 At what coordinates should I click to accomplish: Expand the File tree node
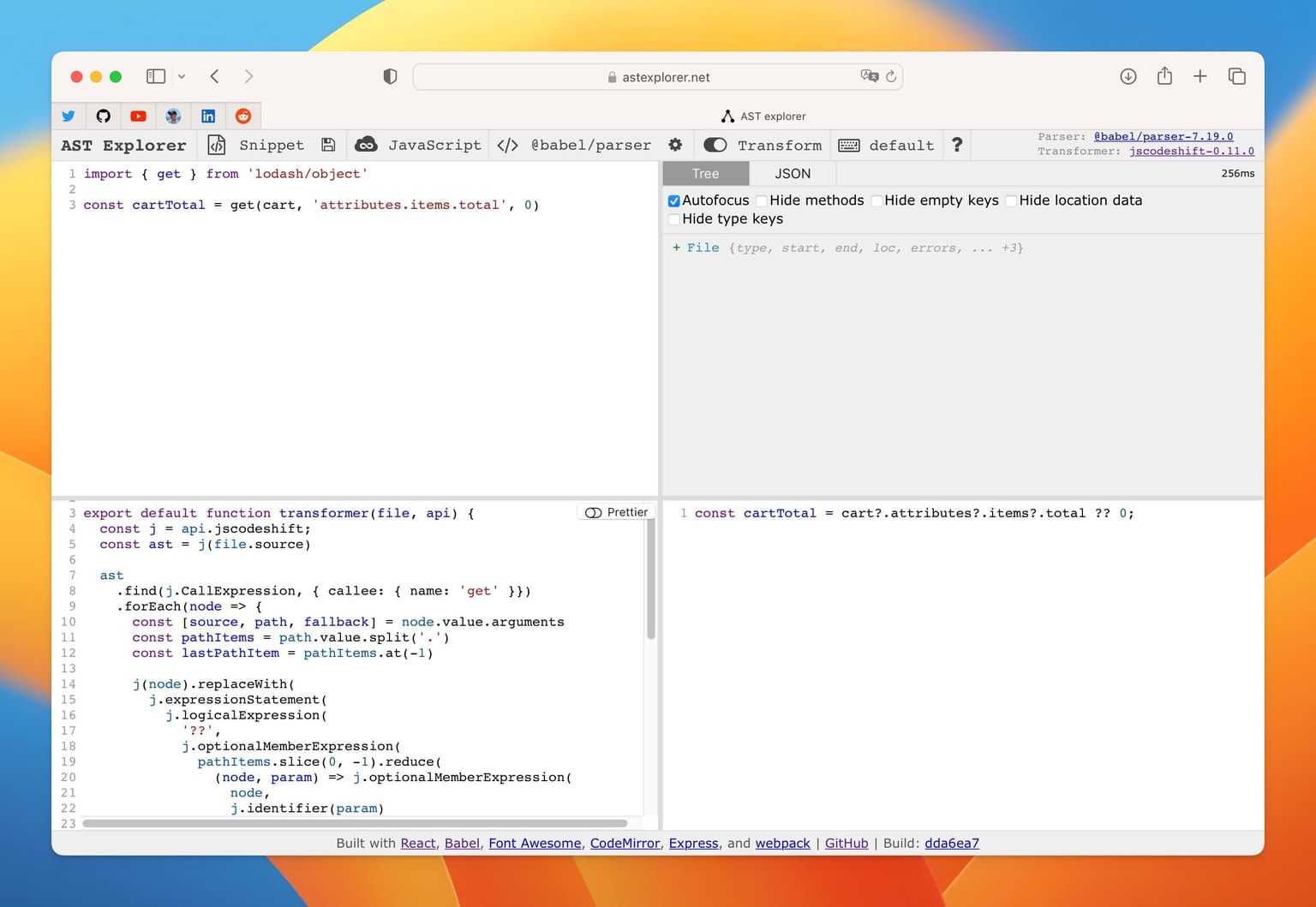point(676,248)
